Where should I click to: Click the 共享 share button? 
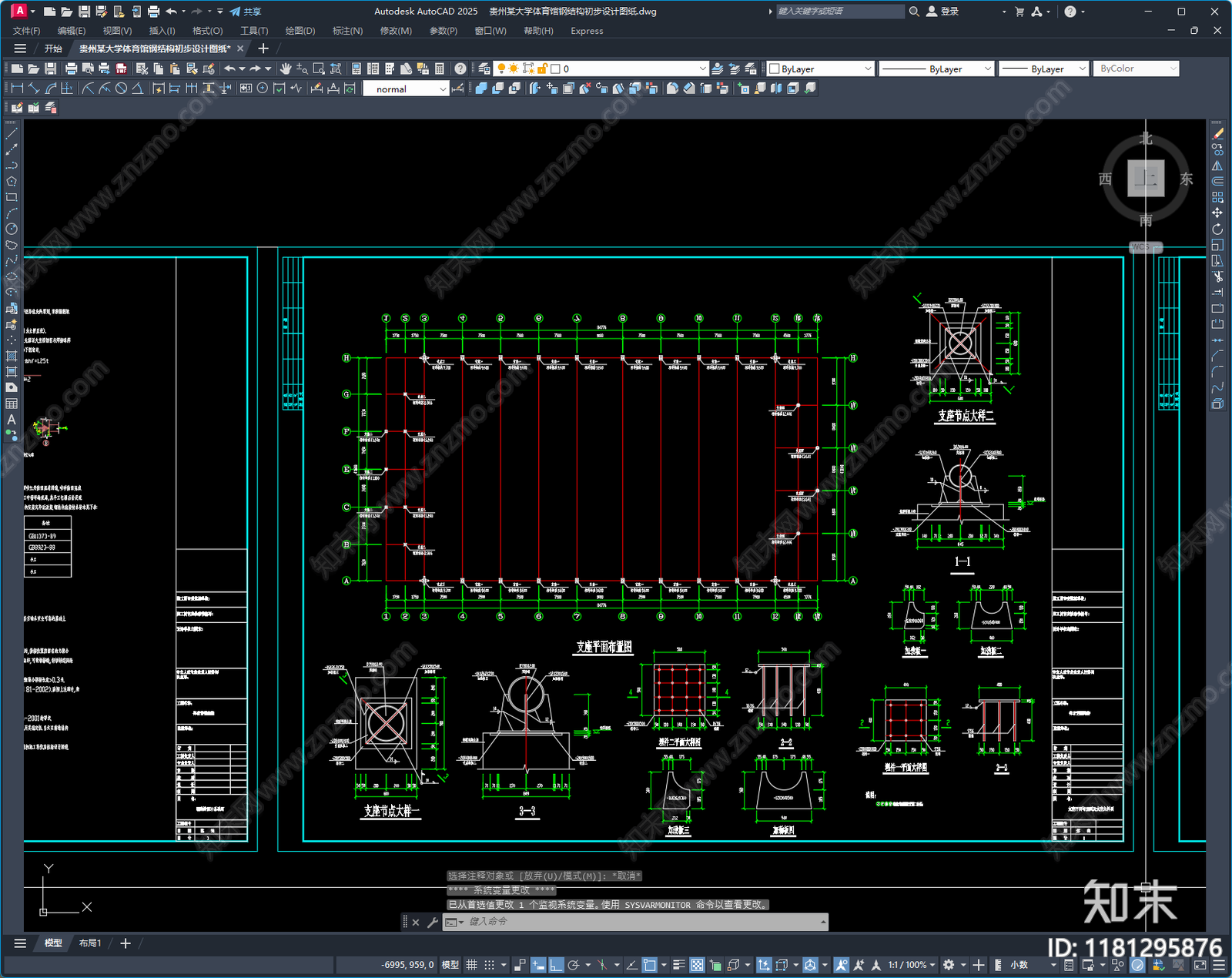click(246, 12)
